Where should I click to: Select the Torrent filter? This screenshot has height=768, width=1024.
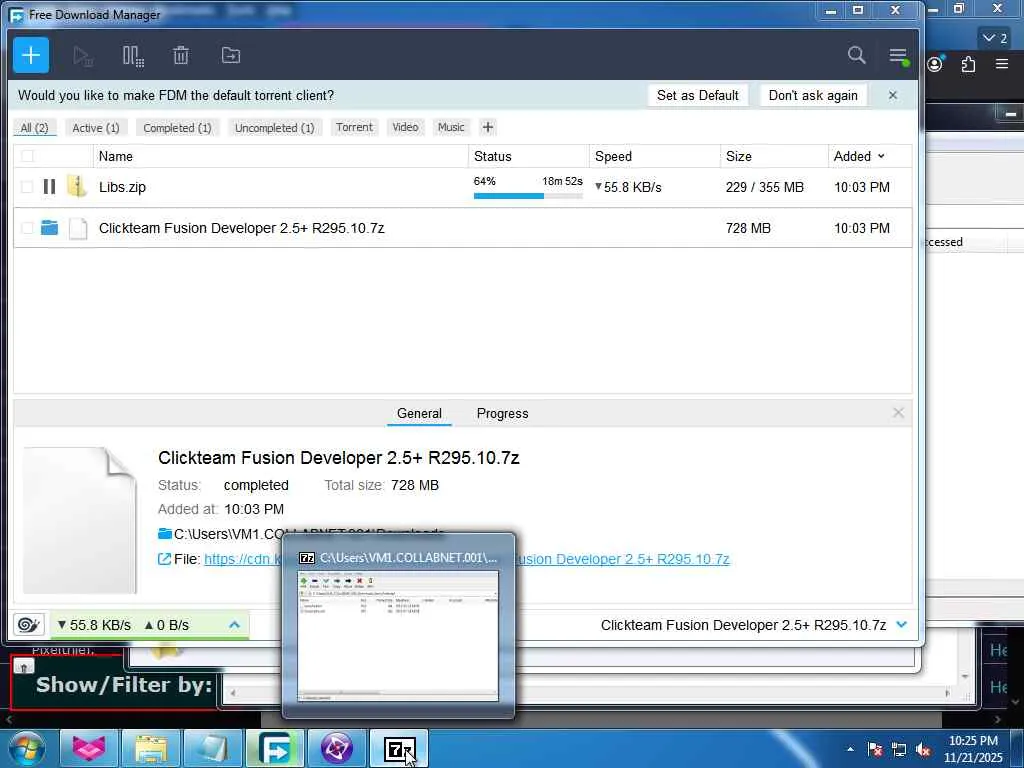click(354, 127)
